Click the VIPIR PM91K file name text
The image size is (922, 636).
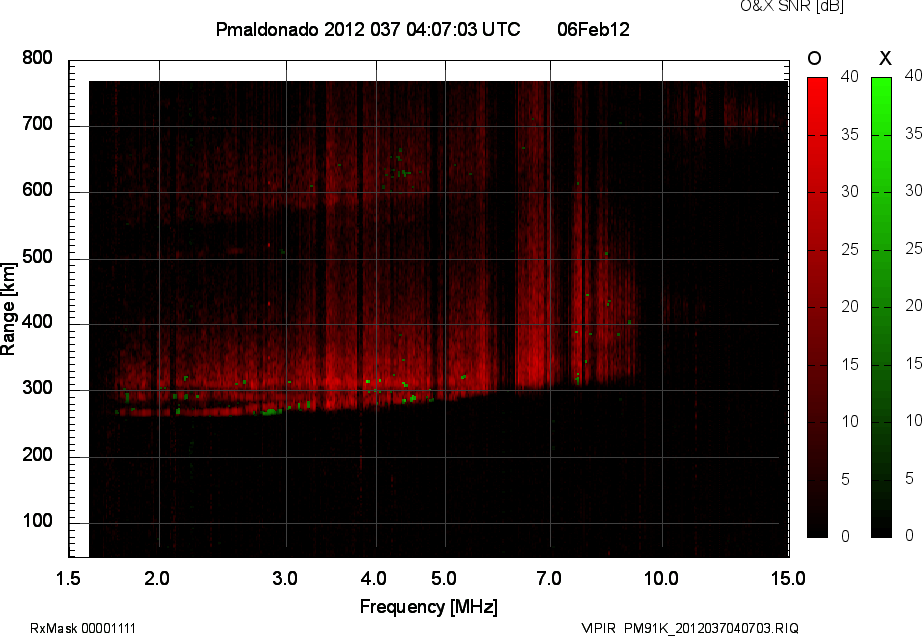point(690,628)
